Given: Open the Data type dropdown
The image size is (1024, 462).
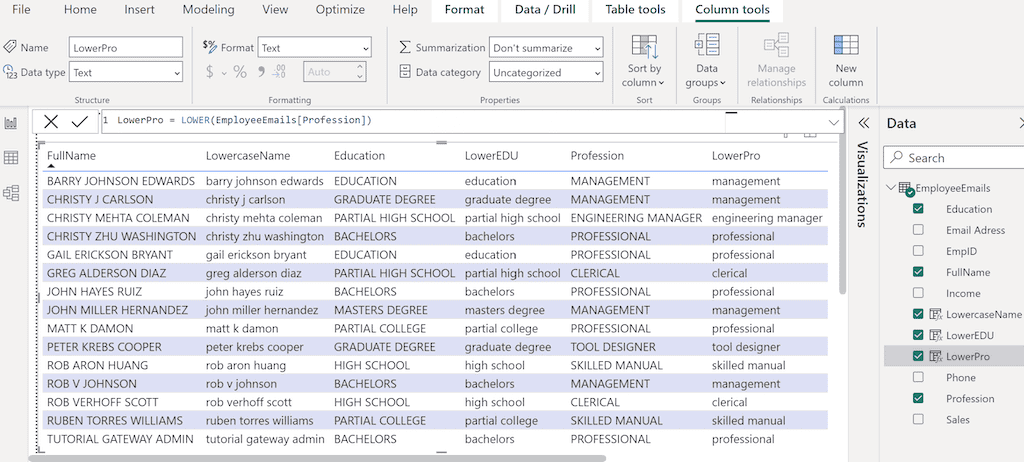Looking at the screenshot, I should [x=126, y=72].
